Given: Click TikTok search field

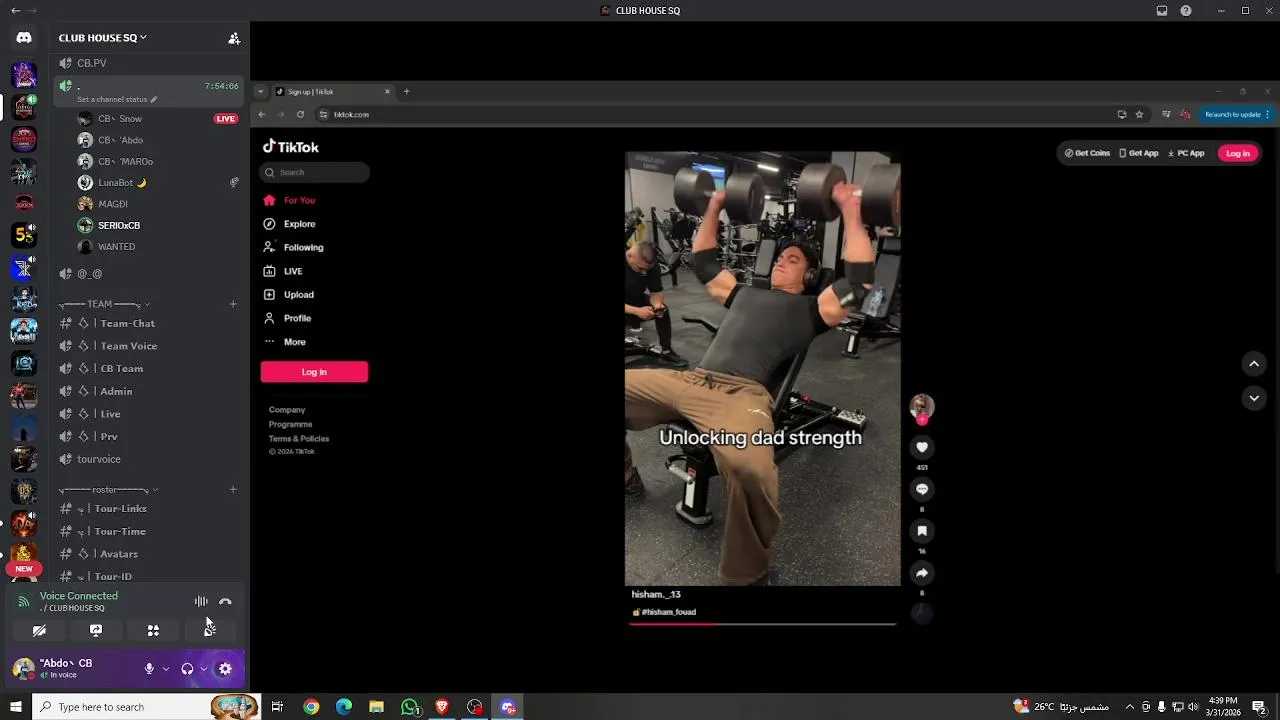Looking at the screenshot, I should [x=314, y=172].
